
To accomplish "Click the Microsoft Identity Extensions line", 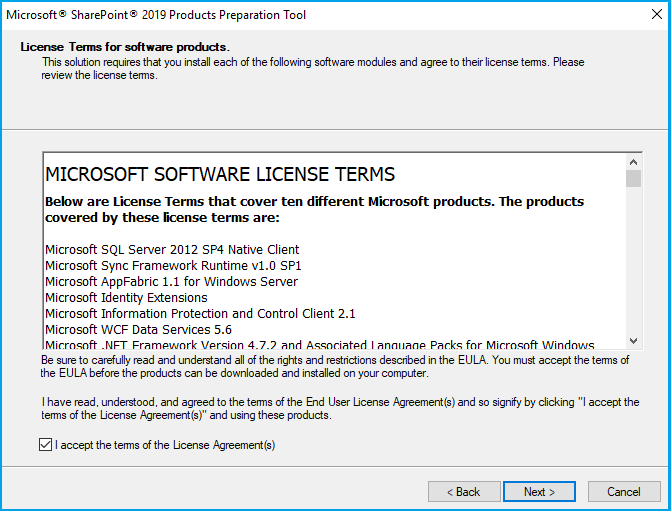I will 126,298.
